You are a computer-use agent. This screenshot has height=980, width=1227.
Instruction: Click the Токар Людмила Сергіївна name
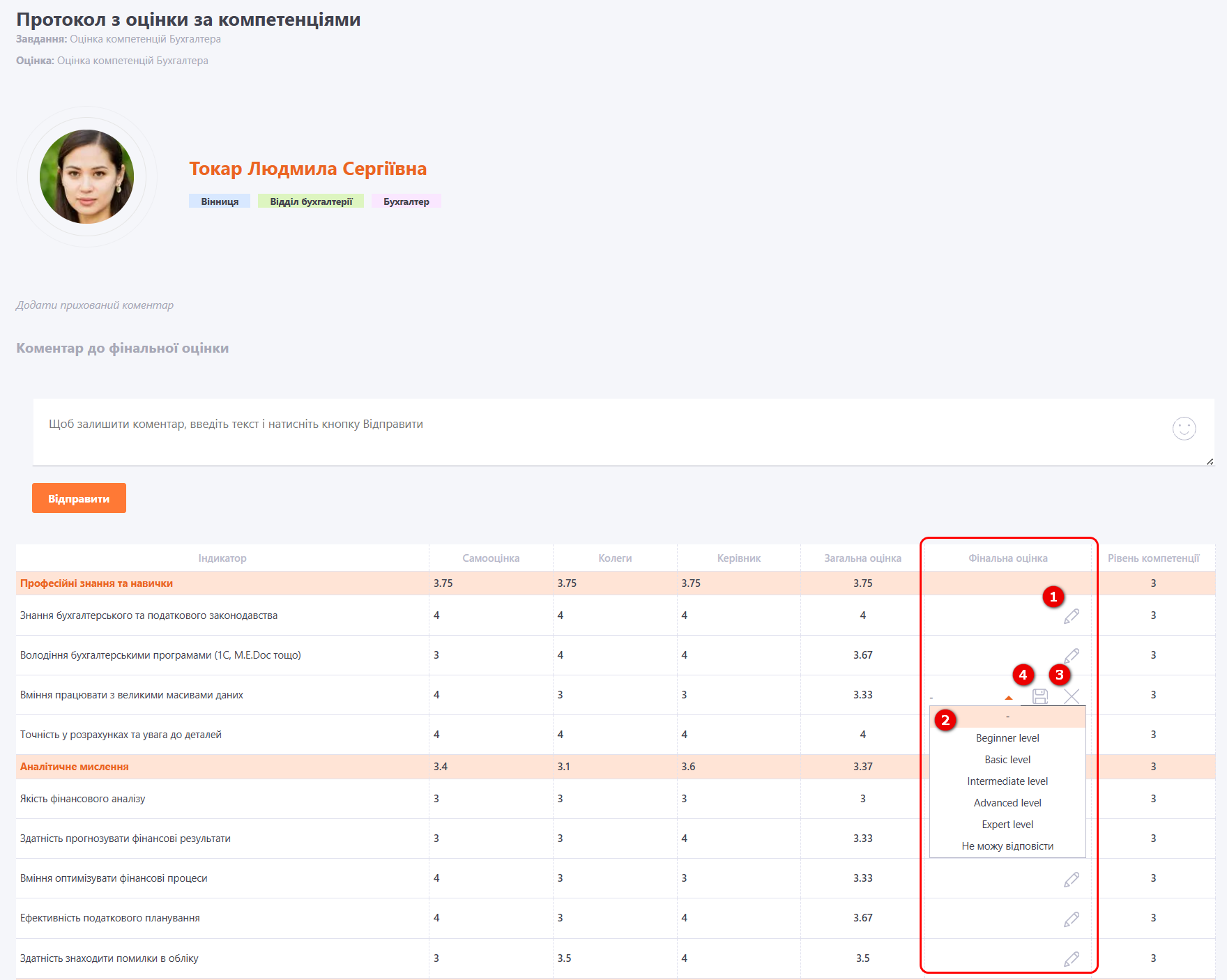coord(307,169)
